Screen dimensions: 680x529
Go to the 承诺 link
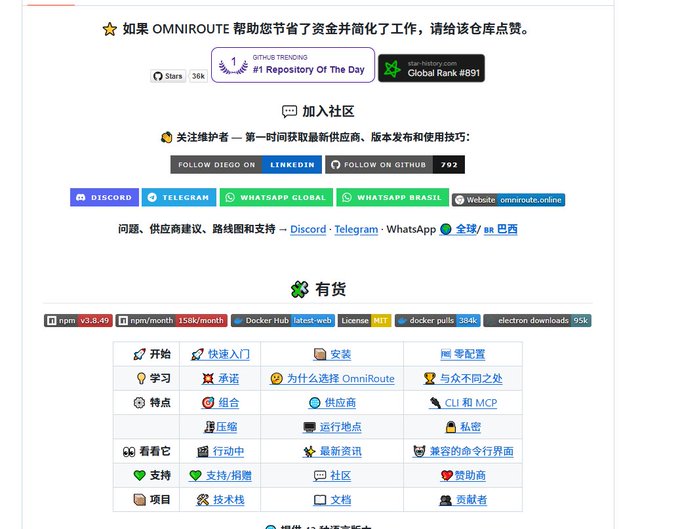[x=220, y=379]
